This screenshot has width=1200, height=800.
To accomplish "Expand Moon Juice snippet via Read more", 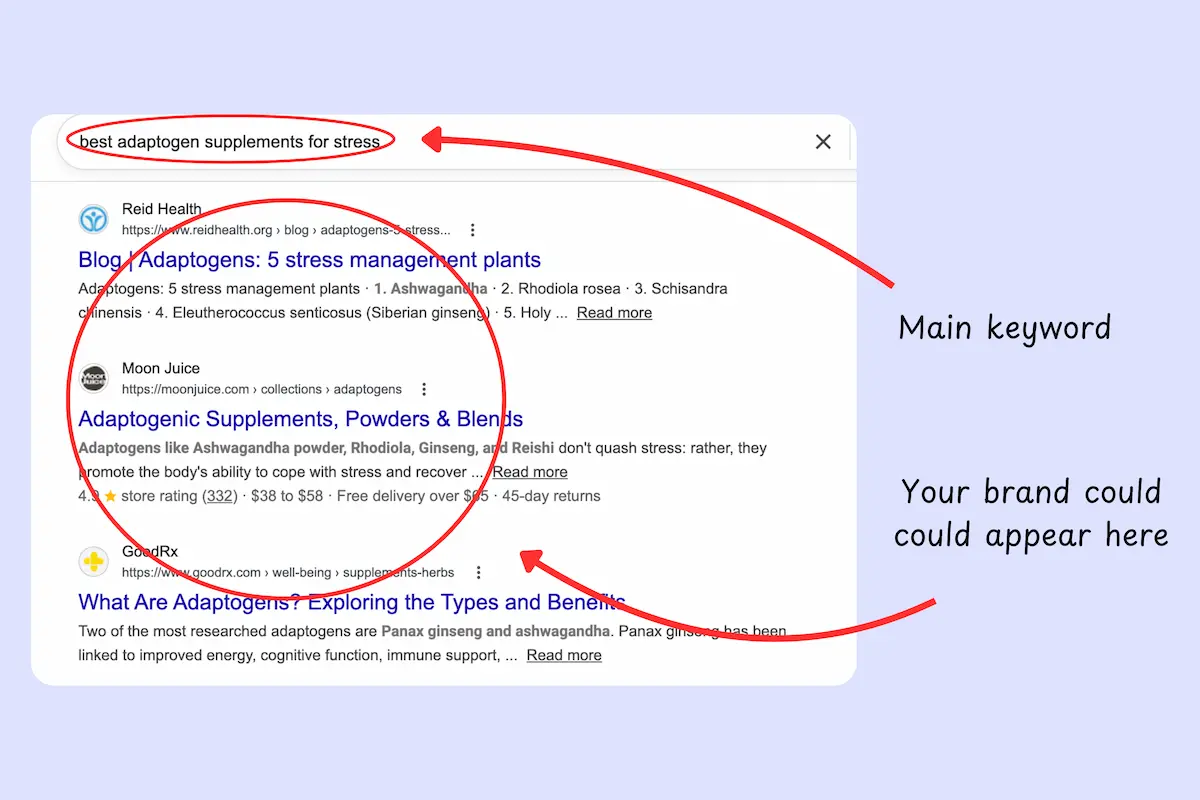I will pos(530,471).
